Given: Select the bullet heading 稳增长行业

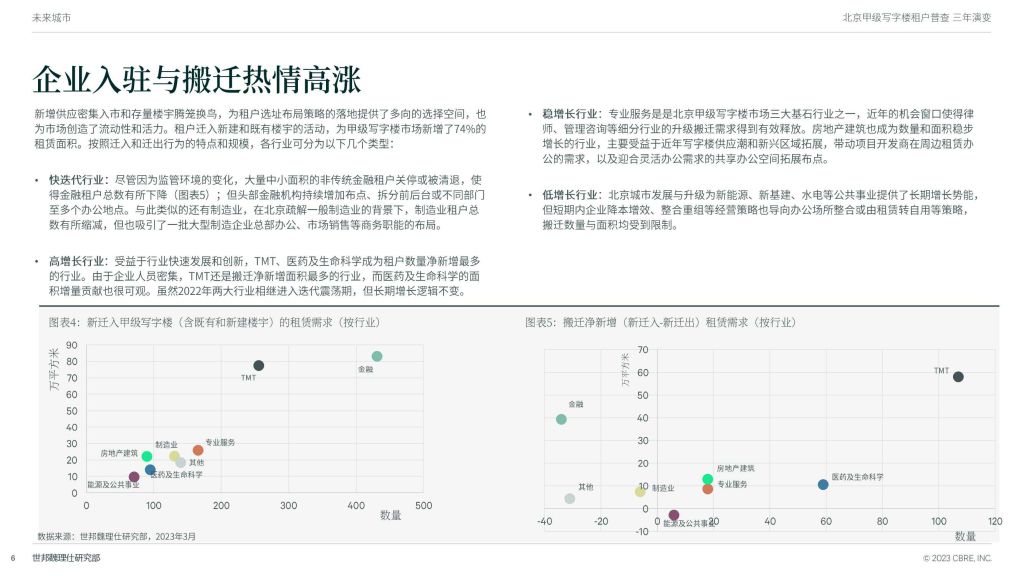Looking at the screenshot, I should tap(569, 114).
